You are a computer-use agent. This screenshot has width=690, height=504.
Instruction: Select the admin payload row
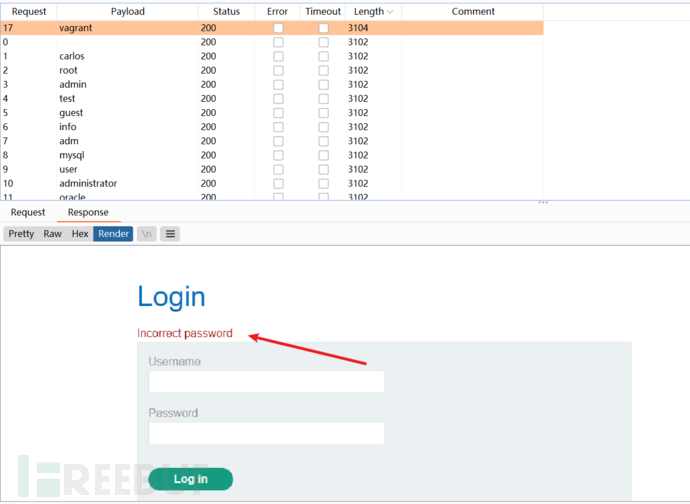pos(272,84)
